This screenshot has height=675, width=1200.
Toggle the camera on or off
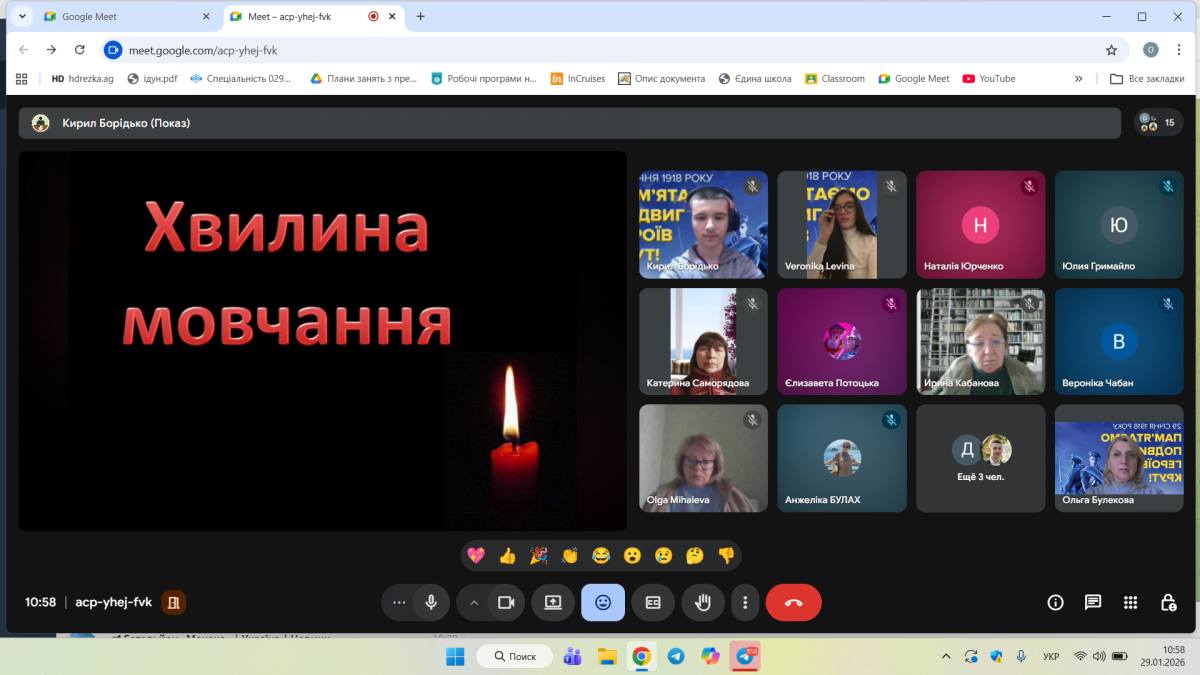pyautogui.click(x=506, y=602)
